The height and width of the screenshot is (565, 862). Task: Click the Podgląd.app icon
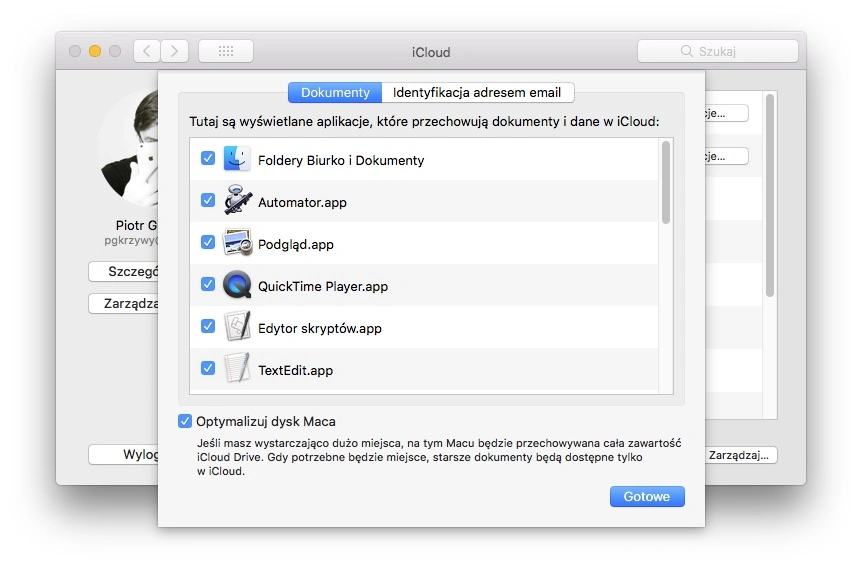click(237, 243)
